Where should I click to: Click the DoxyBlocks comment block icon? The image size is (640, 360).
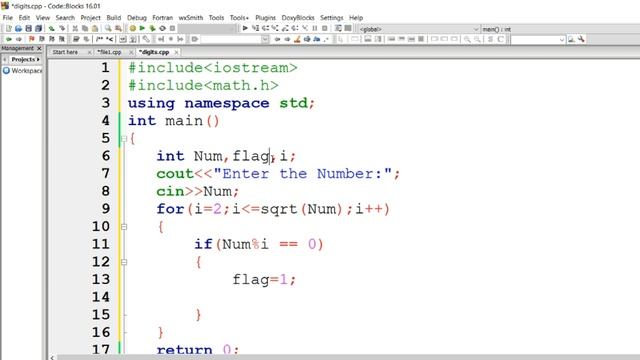(x=99, y=39)
